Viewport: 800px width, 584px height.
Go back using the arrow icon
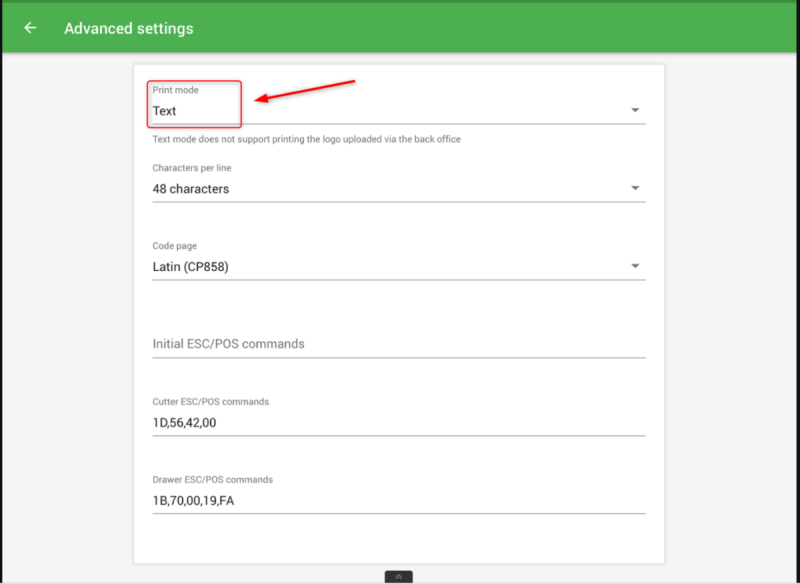tap(30, 28)
